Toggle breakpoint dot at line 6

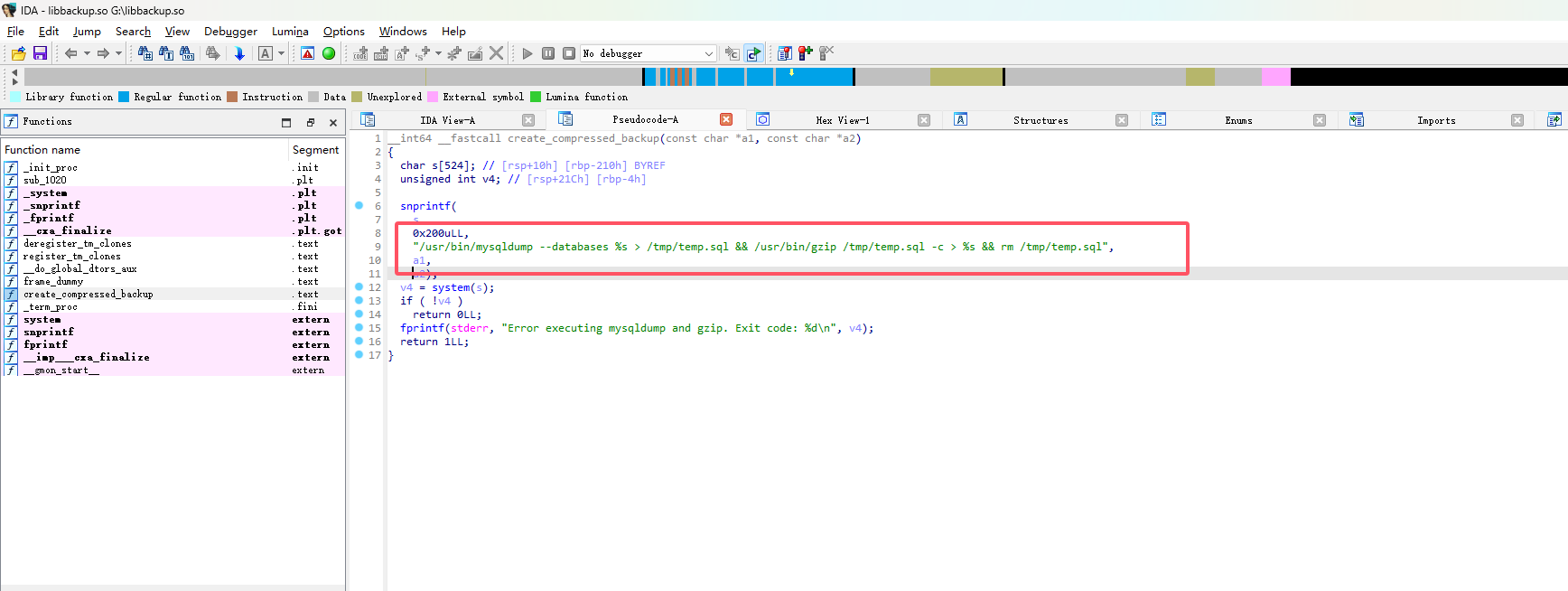(x=359, y=206)
